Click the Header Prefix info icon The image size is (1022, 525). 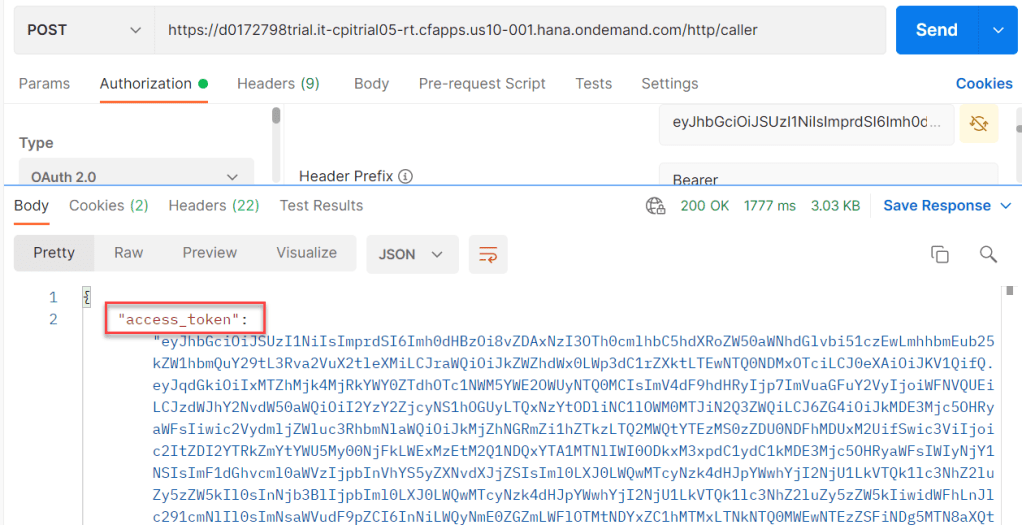[405, 176]
